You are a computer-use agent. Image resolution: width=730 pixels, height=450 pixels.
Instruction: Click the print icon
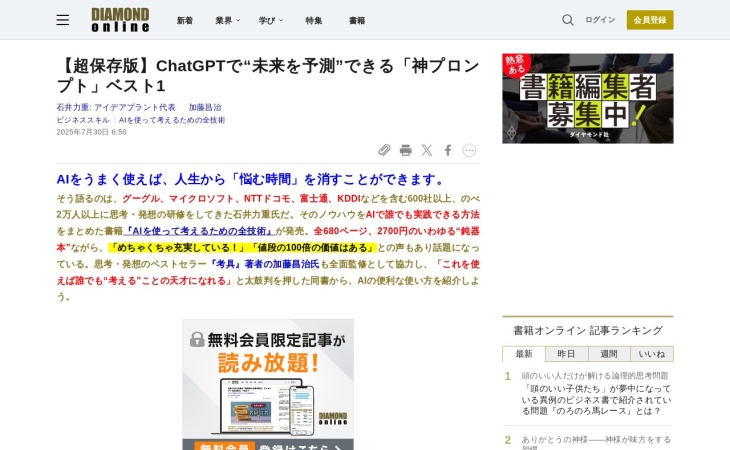(406, 150)
